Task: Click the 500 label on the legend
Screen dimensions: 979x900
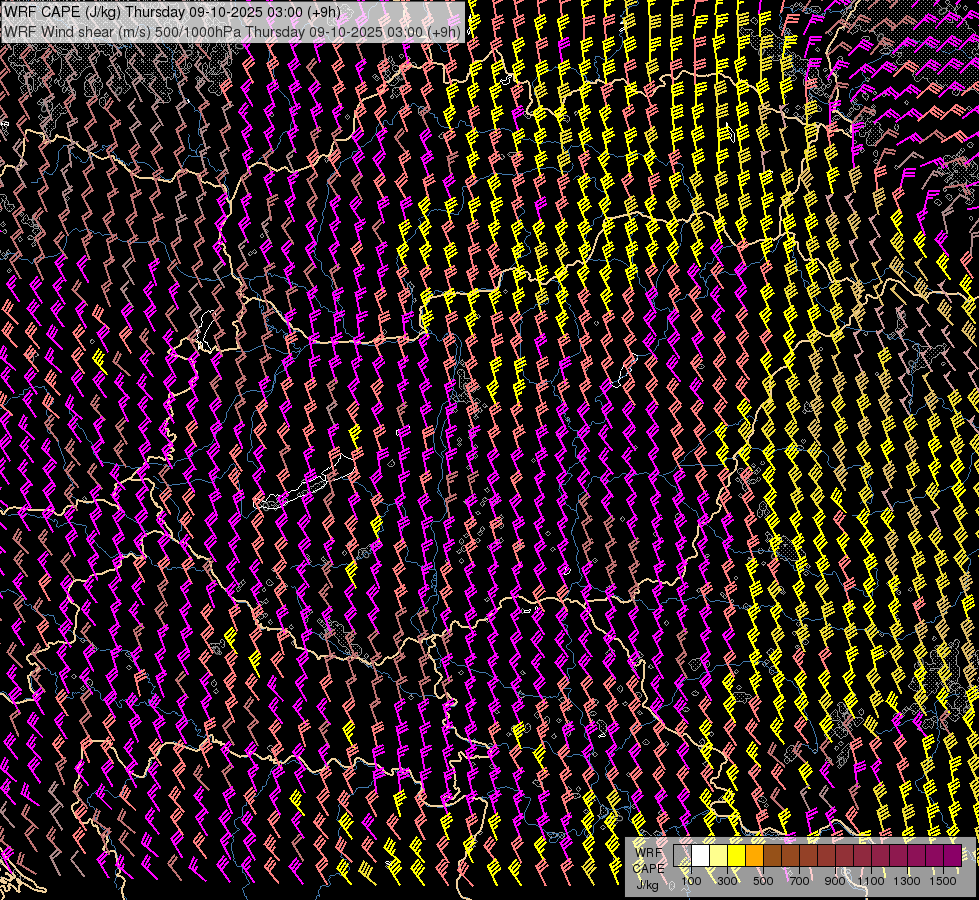Action: click(x=763, y=881)
